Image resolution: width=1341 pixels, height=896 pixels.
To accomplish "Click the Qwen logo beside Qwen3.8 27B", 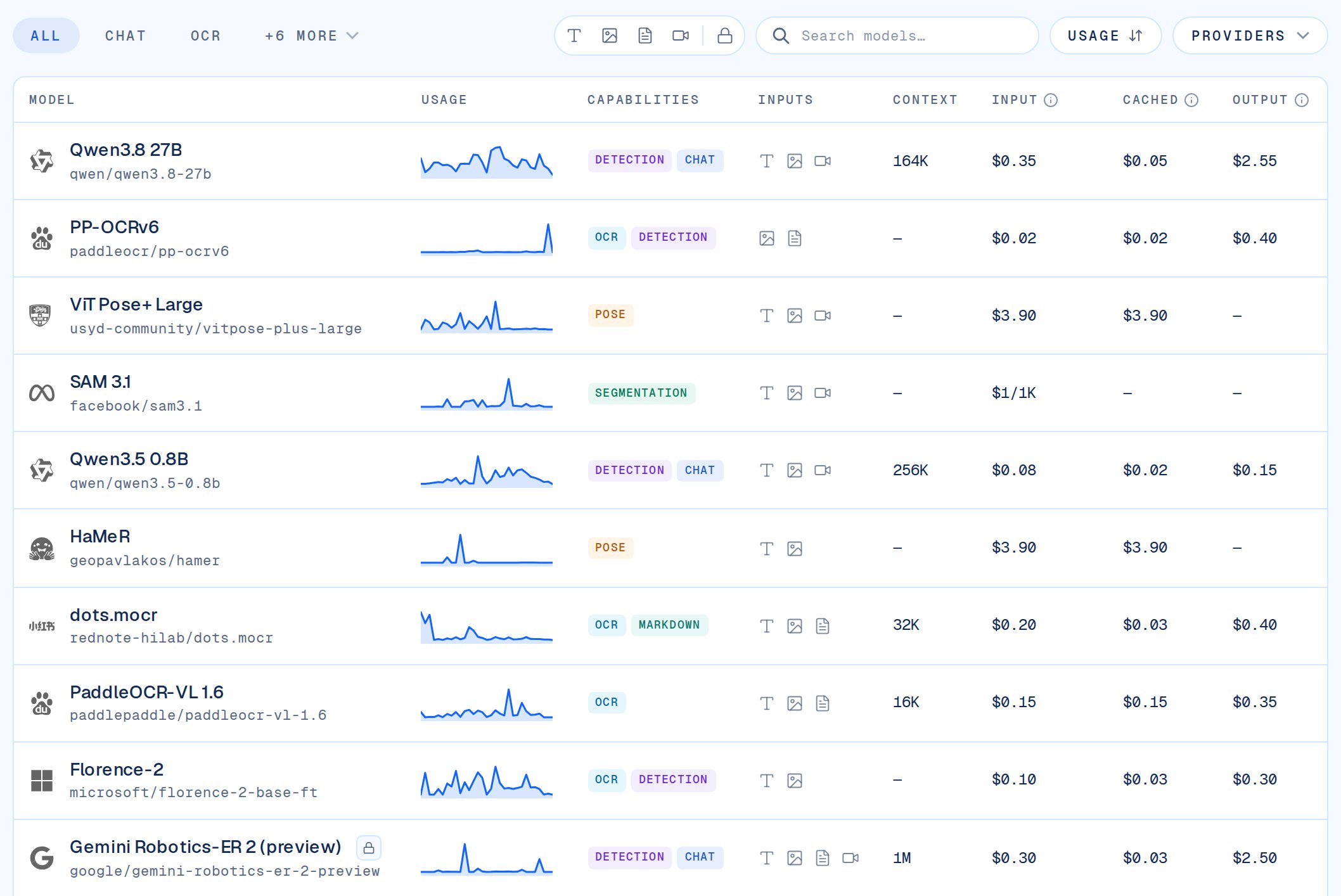I will coord(42,161).
